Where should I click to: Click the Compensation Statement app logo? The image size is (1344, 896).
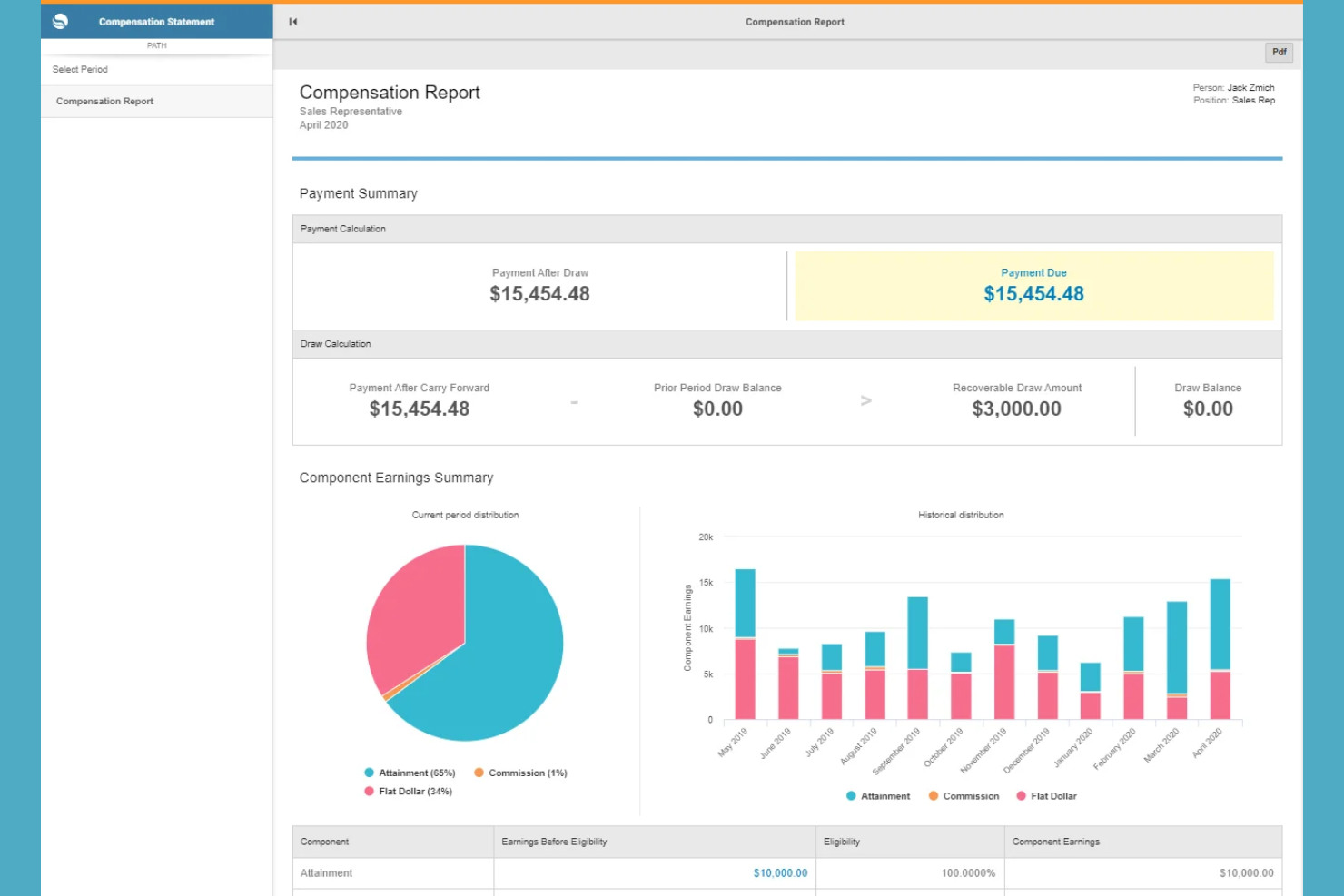[62, 21]
